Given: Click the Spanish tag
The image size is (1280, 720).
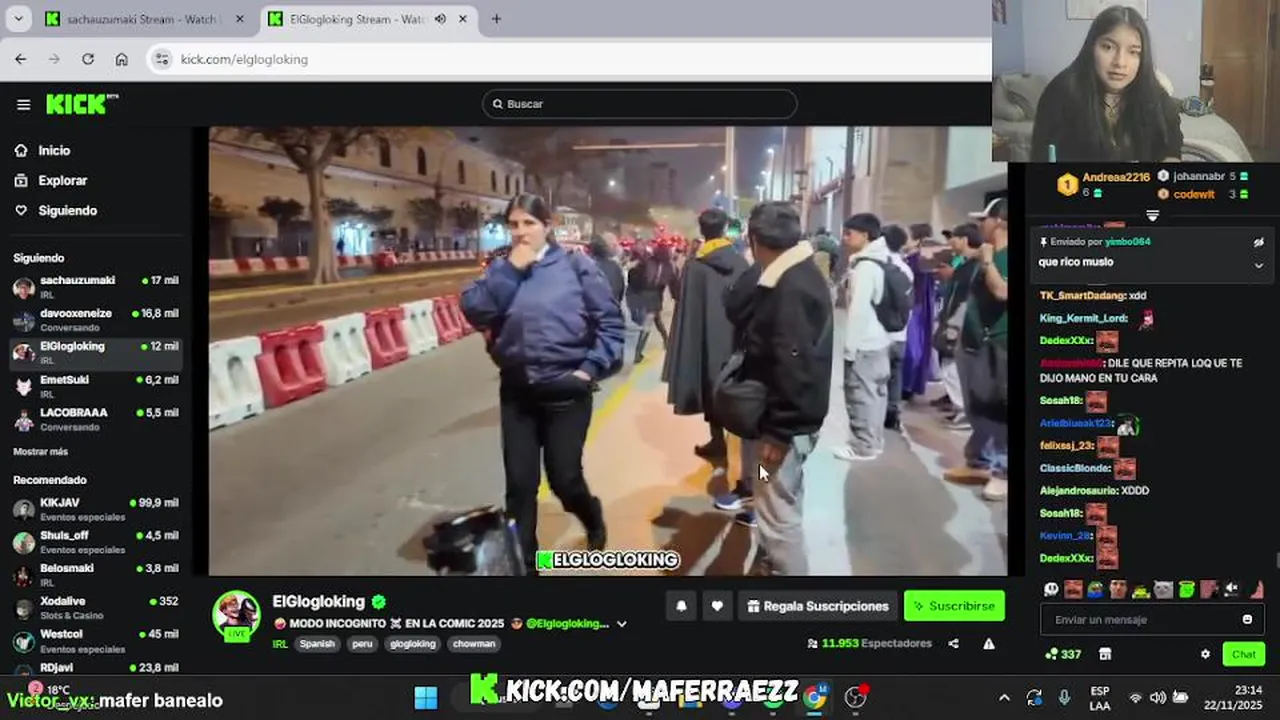Looking at the screenshot, I should point(317,644).
